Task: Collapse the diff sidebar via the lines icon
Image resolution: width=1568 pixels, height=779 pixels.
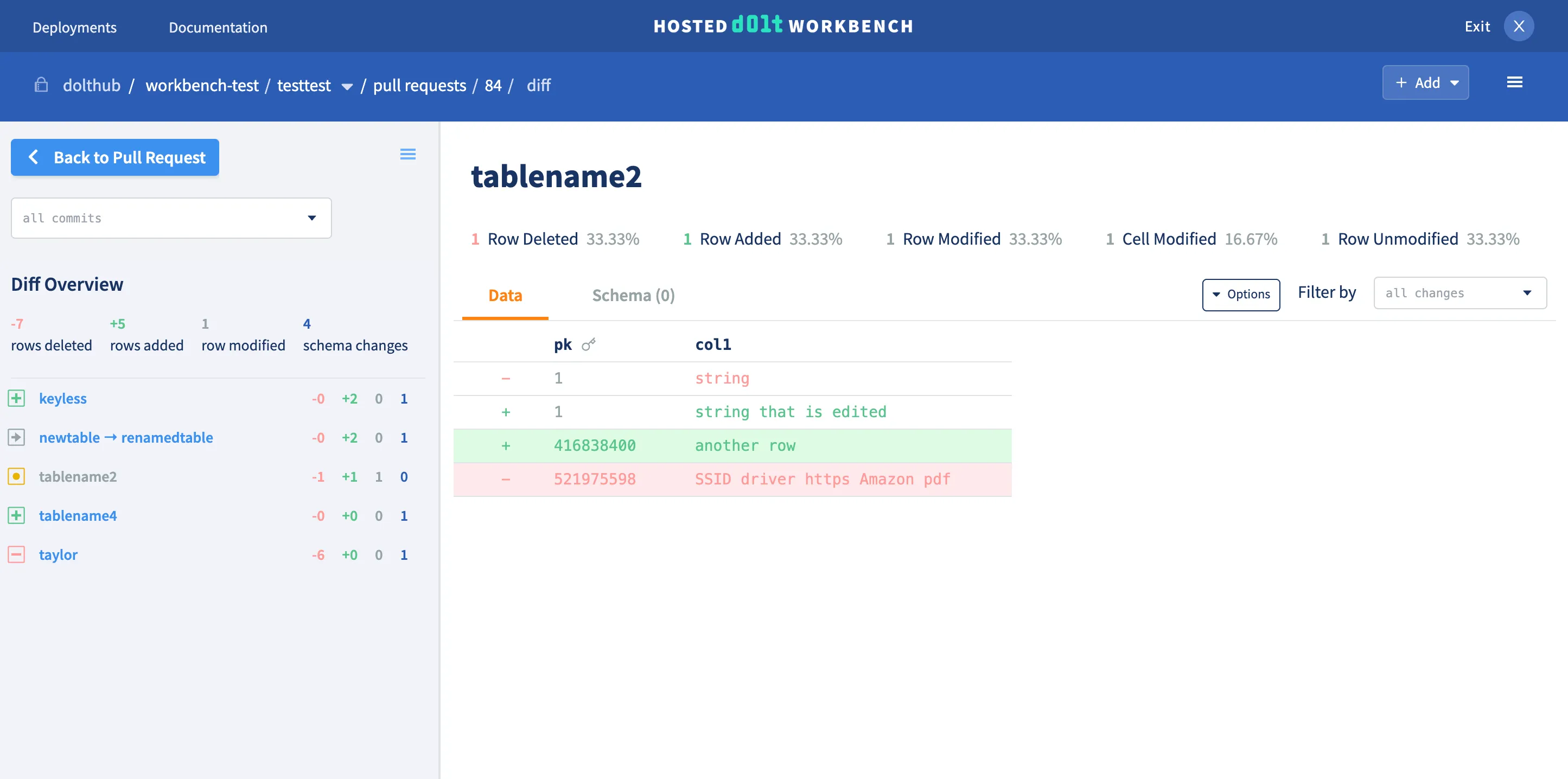Action: (x=408, y=154)
